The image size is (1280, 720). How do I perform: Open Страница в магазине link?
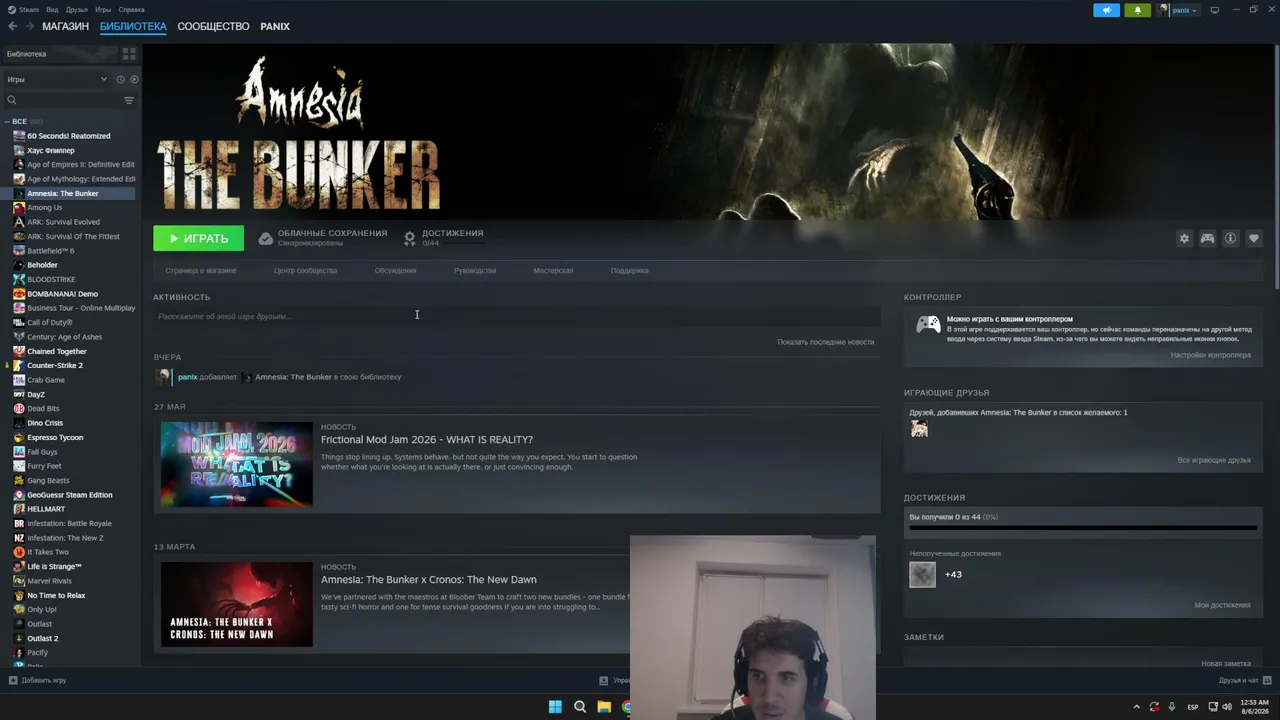(x=201, y=270)
